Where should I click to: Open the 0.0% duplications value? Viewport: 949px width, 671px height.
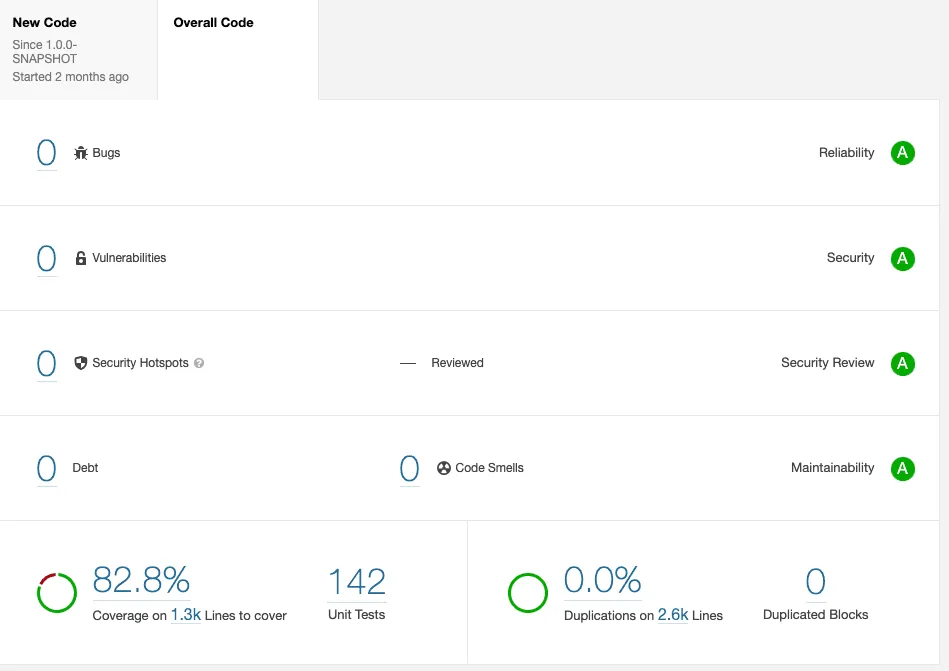point(602,580)
